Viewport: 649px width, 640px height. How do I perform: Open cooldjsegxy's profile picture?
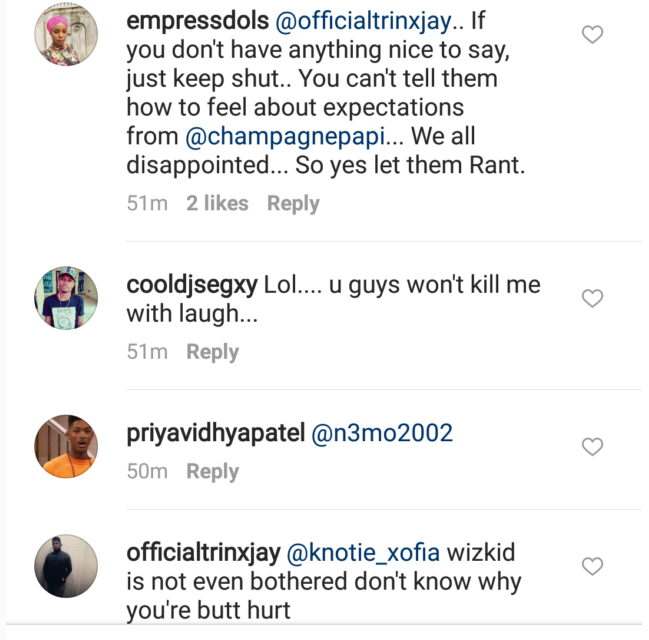tap(66, 298)
